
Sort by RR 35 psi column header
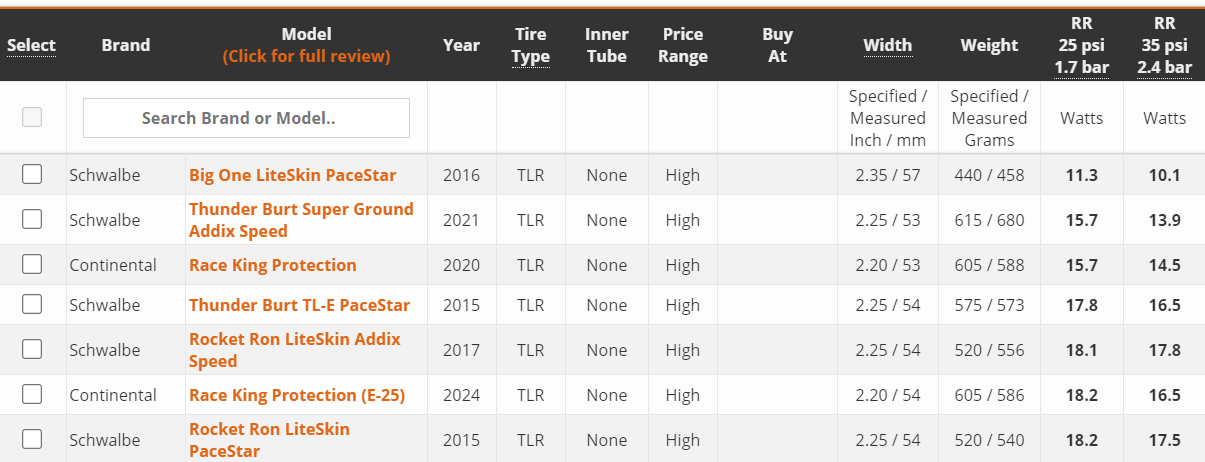1165,45
